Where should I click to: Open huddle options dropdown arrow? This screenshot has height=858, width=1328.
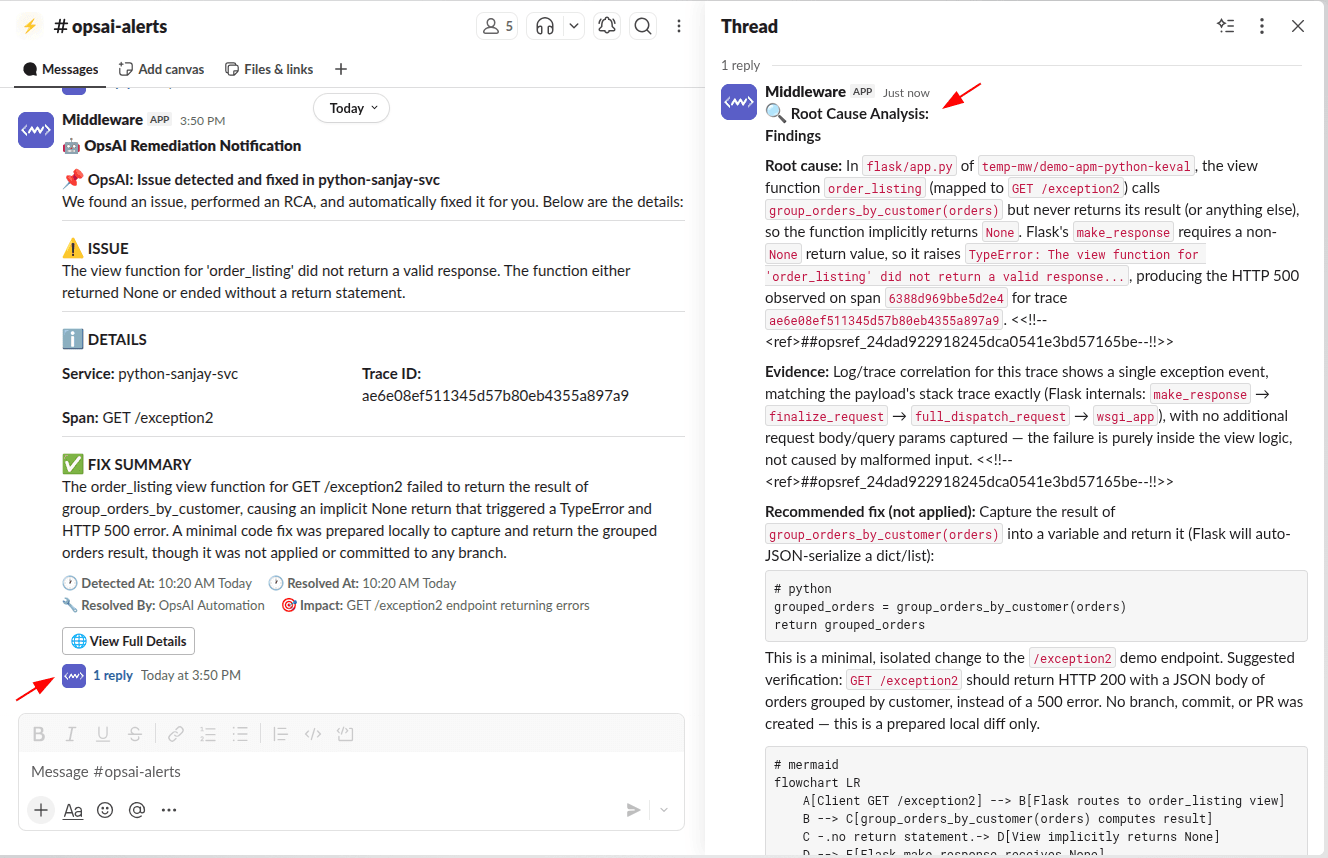573,27
